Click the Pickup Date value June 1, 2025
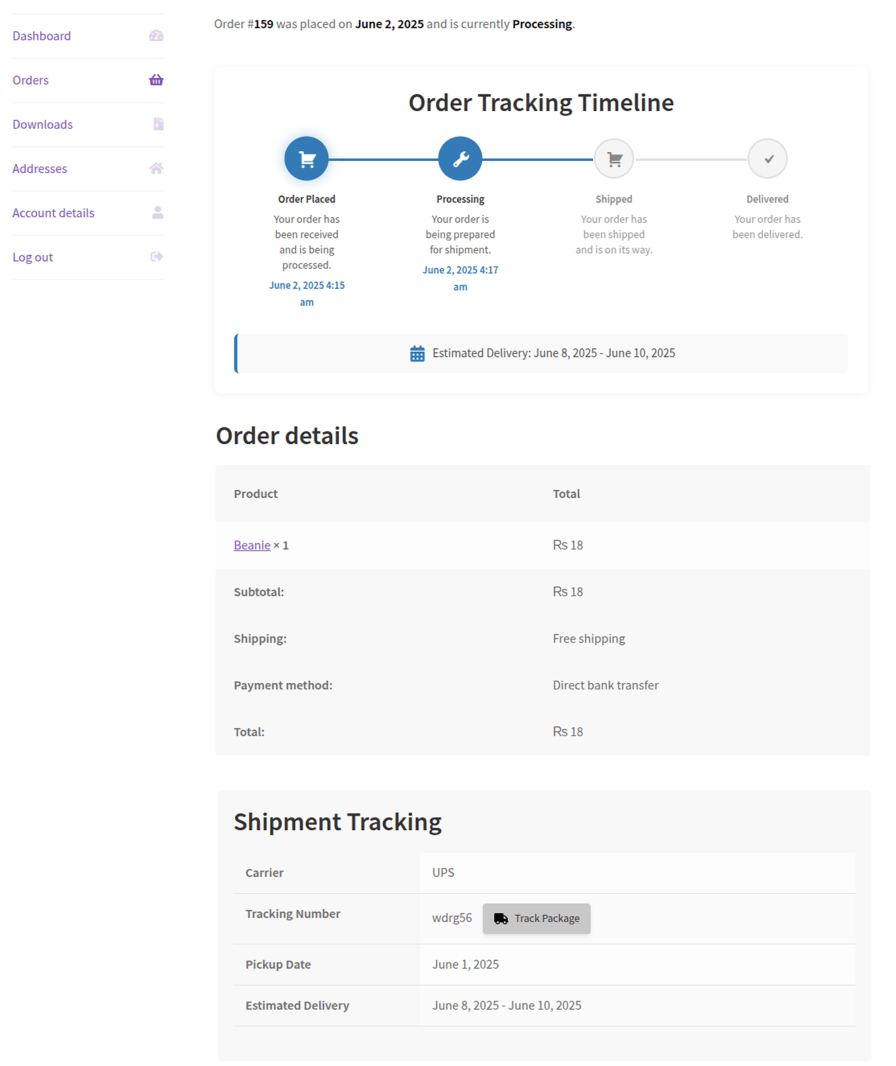Viewport: 896px width, 1066px height. click(x=465, y=964)
